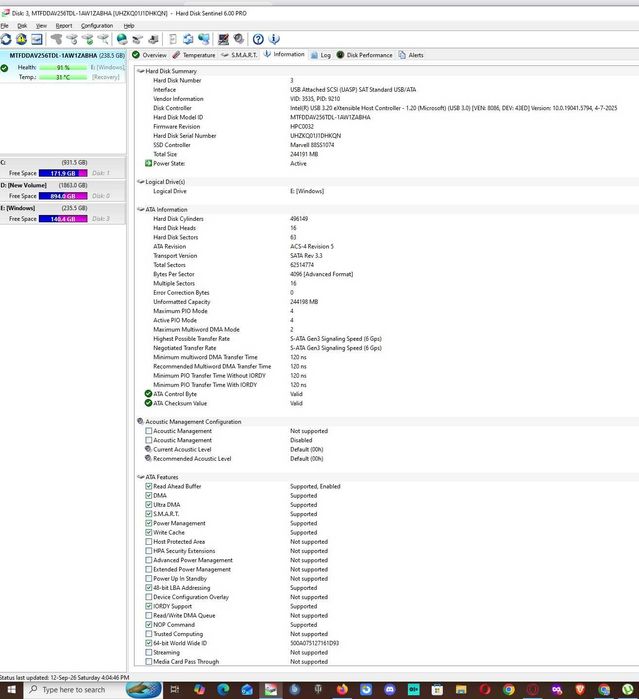Toggle the Write Cache checkbox
Viewport: 639px width, 699px height.
(149, 532)
